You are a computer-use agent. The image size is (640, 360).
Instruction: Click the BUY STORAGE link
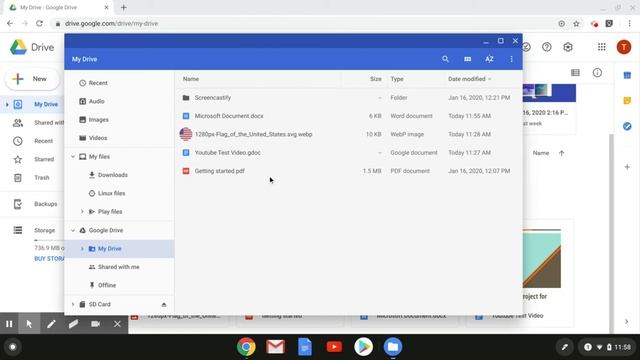(x=49, y=259)
